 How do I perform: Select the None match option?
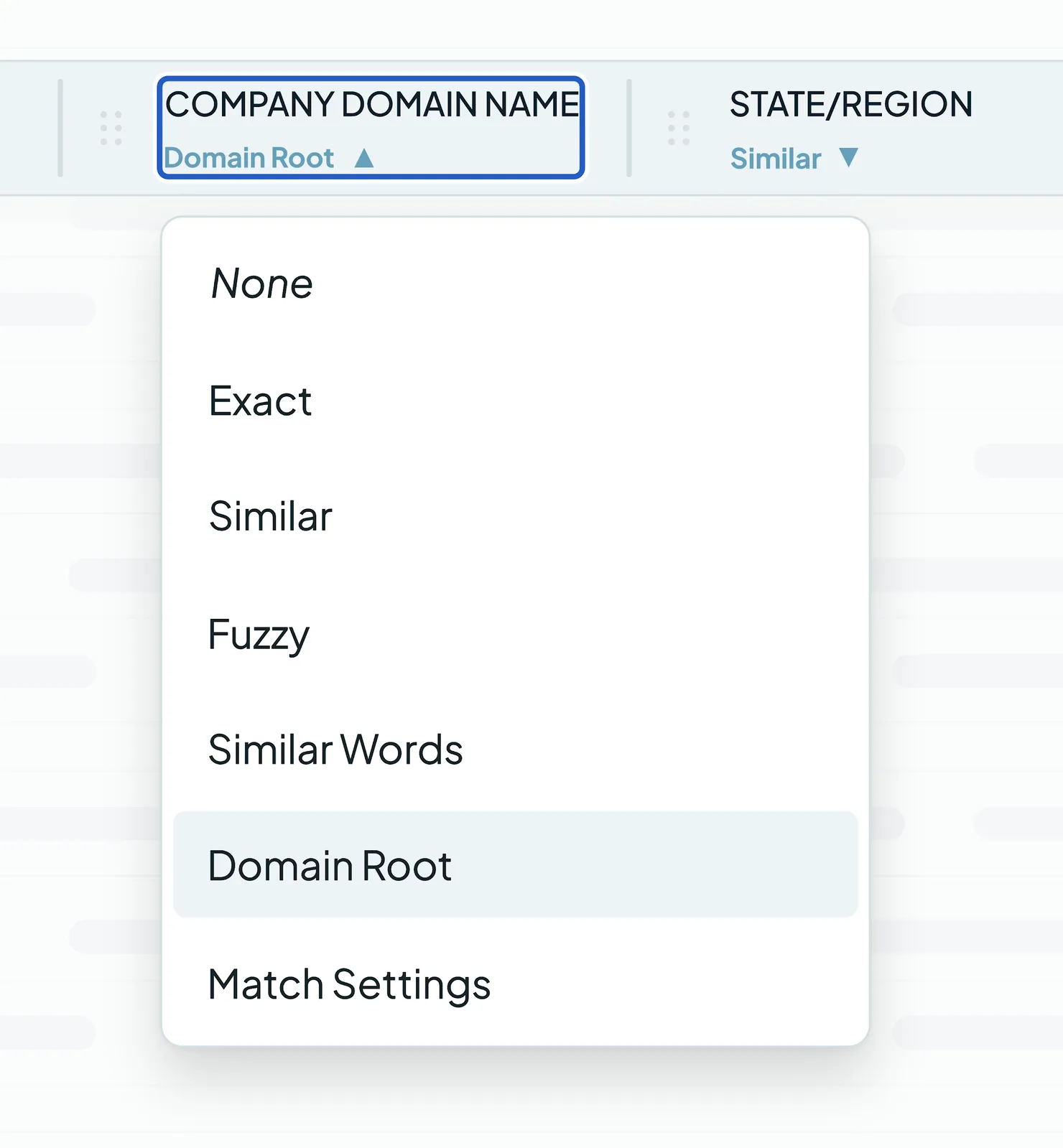[x=515, y=284]
